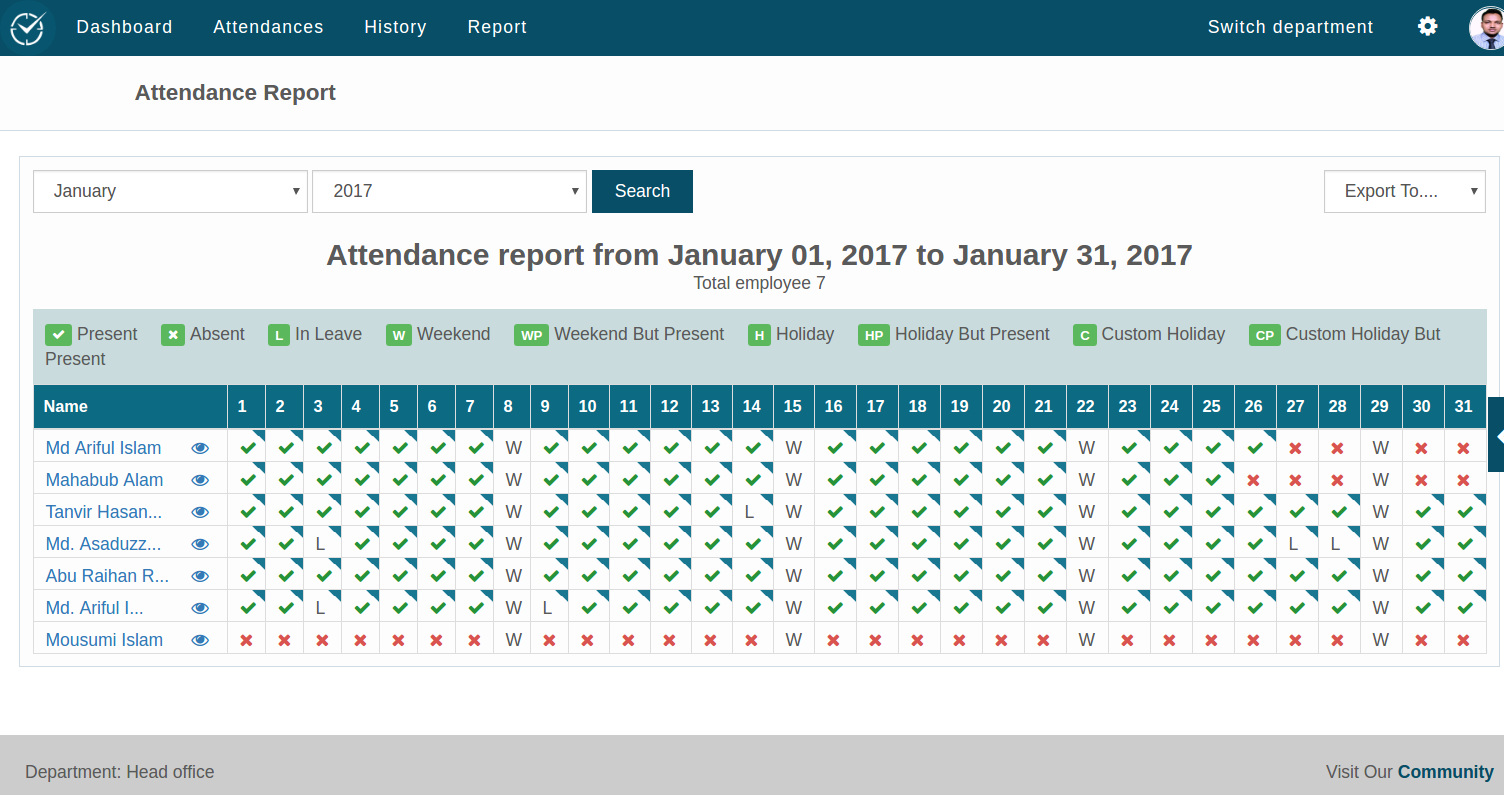Open the January month dropdown
The height and width of the screenshot is (795, 1504).
tap(170, 191)
